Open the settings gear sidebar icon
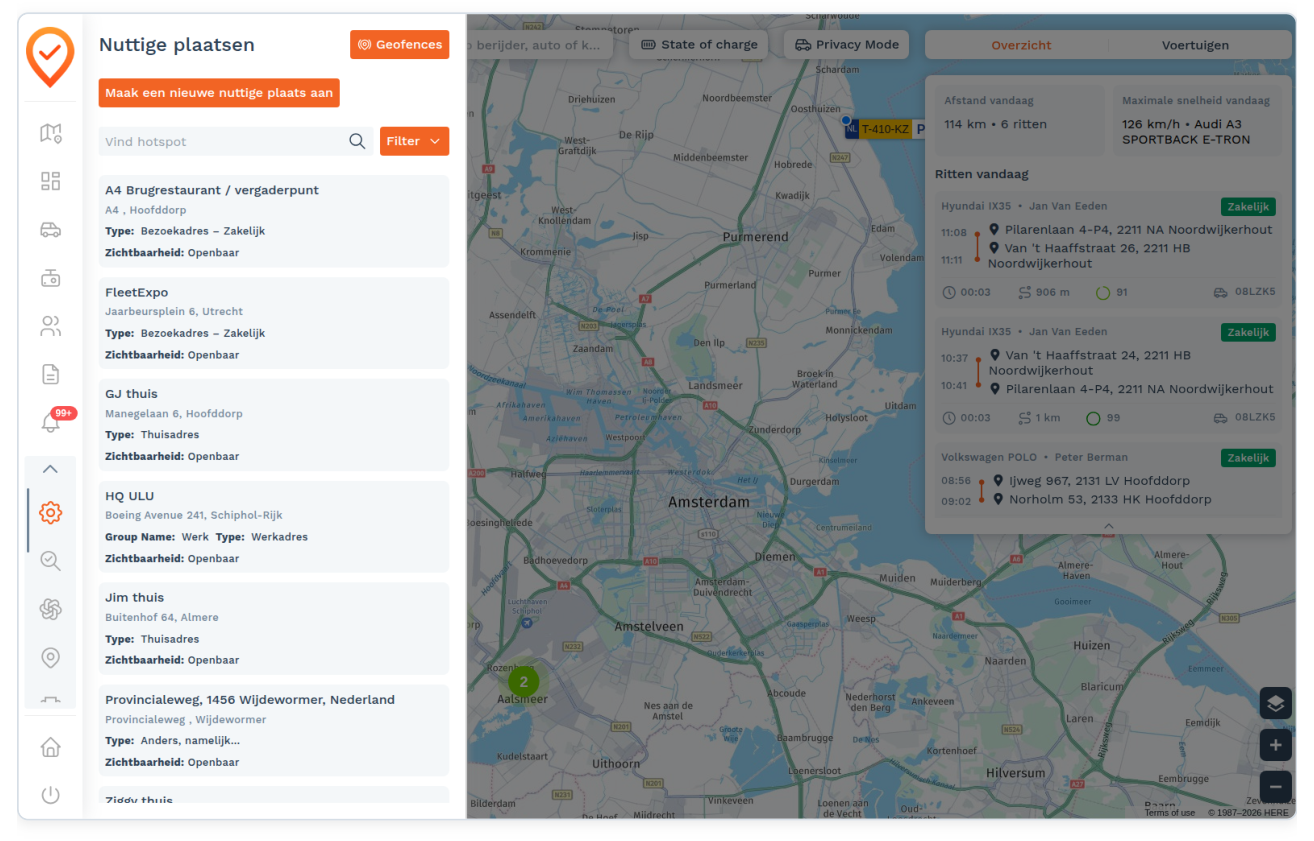Viewport: 1314px width, 841px height. click(x=50, y=513)
